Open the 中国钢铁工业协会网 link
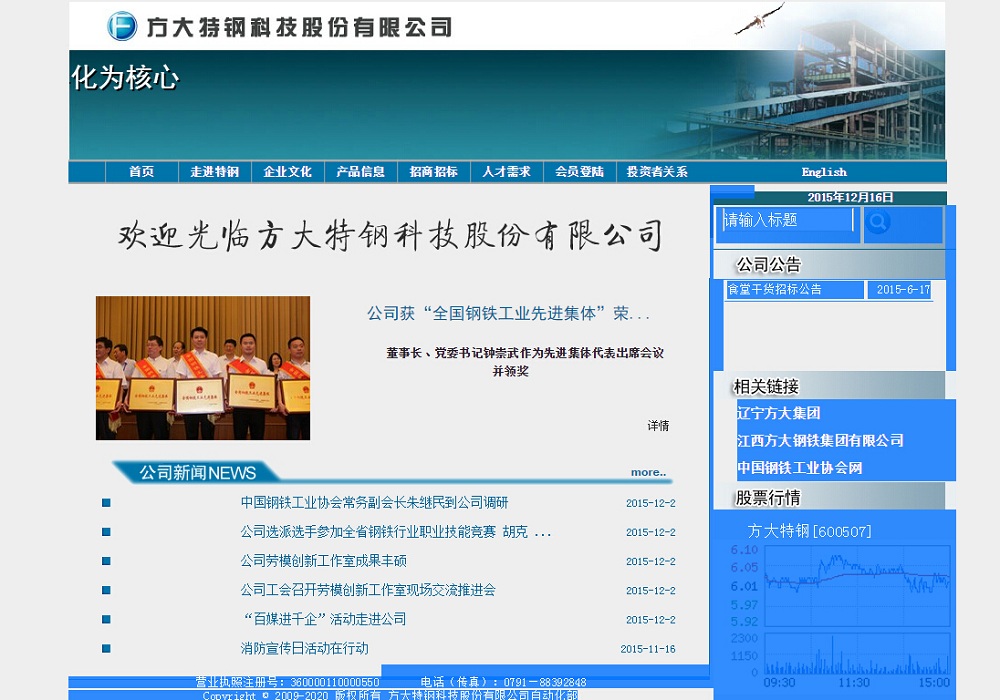This screenshot has height=700, width=1000. (x=800, y=468)
